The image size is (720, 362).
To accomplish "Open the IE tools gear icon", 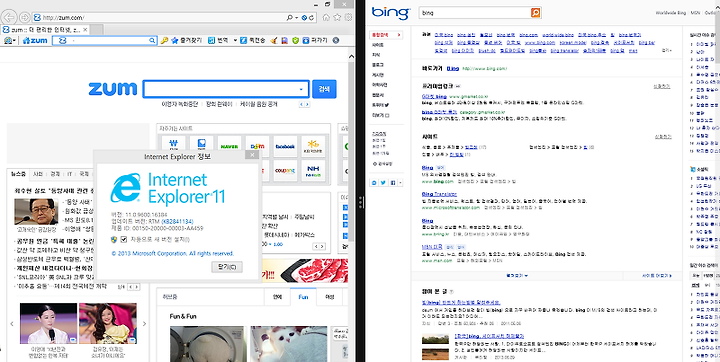I will [349, 17].
